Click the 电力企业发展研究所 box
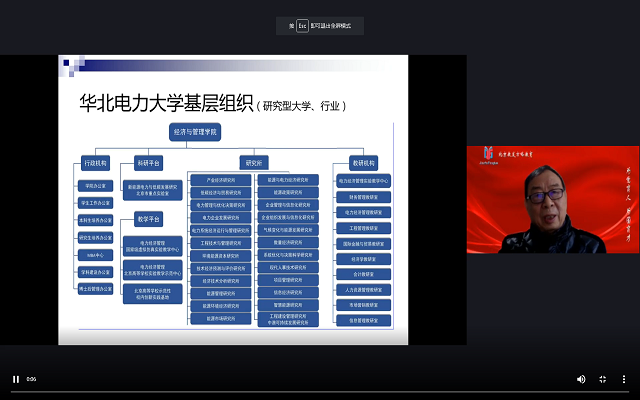 coord(221,218)
